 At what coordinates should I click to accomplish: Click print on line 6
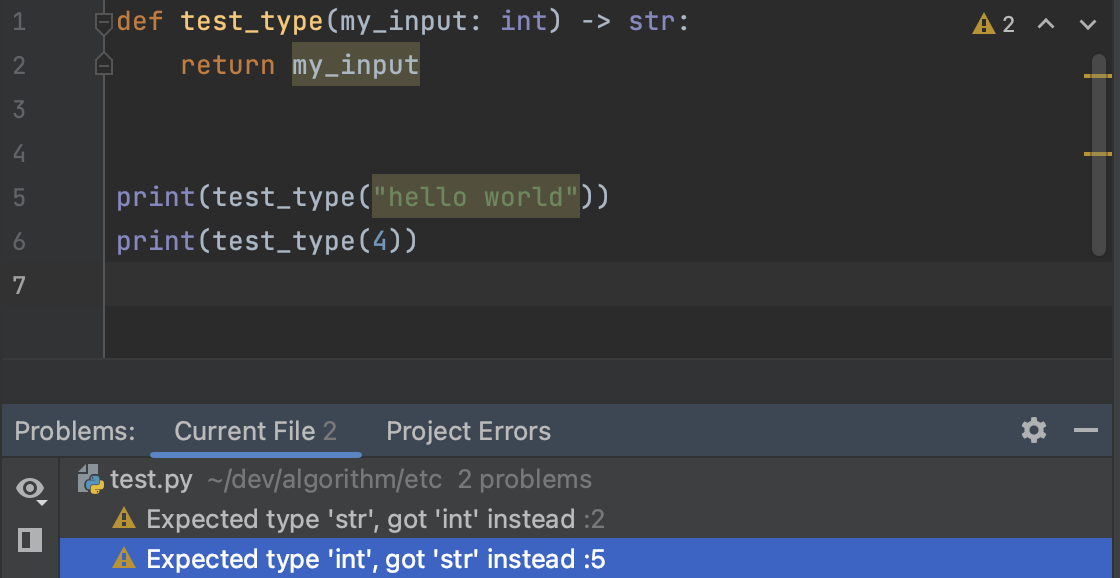[x=156, y=241]
